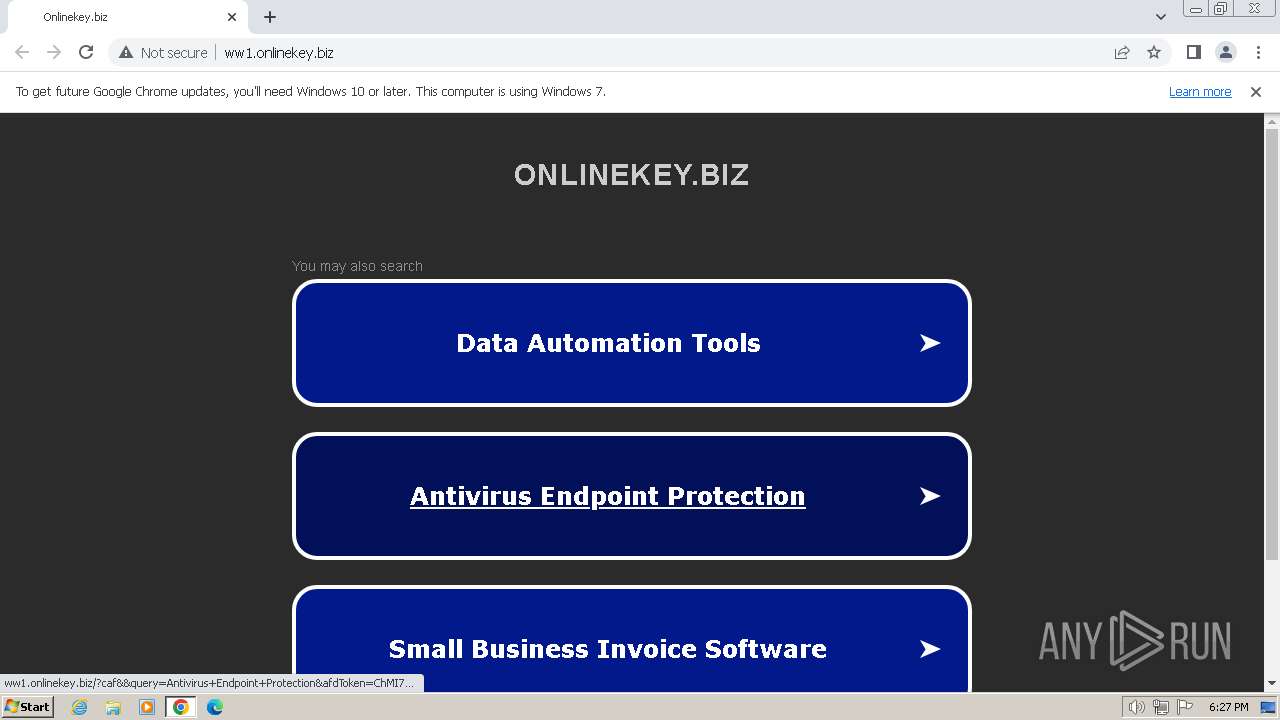Open the Windows Start menu
Screen dimensions: 1280x720
tap(27, 707)
